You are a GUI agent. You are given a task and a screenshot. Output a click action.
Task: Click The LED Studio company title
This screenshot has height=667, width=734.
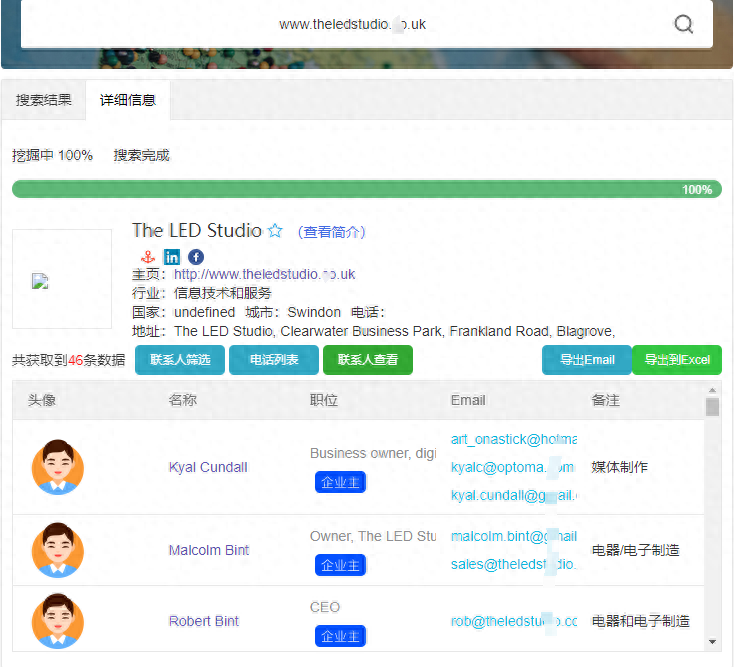click(x=197, y=230)
